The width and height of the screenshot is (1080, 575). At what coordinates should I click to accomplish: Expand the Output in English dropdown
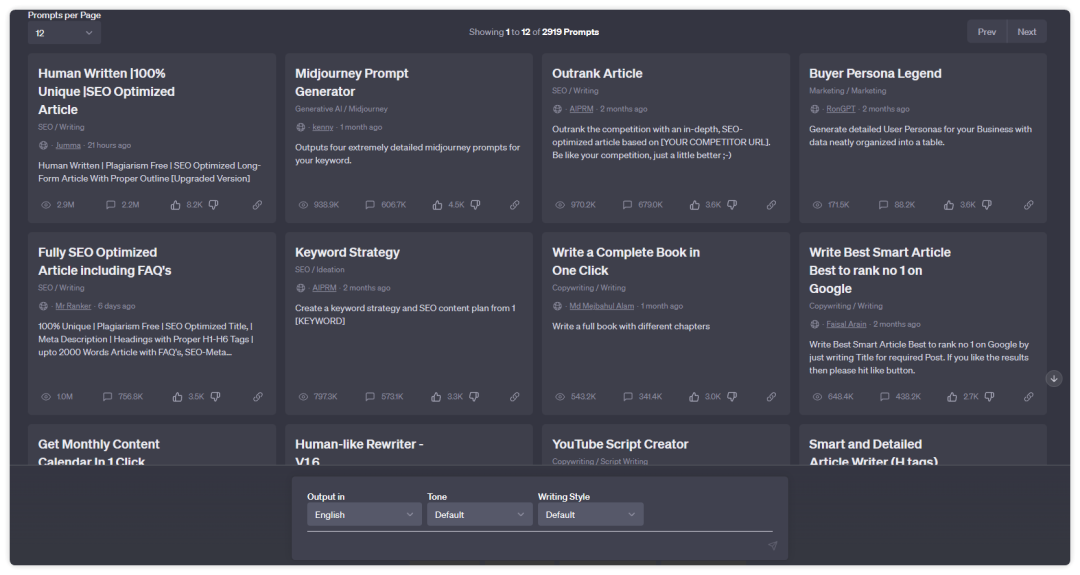pos(364,515)
